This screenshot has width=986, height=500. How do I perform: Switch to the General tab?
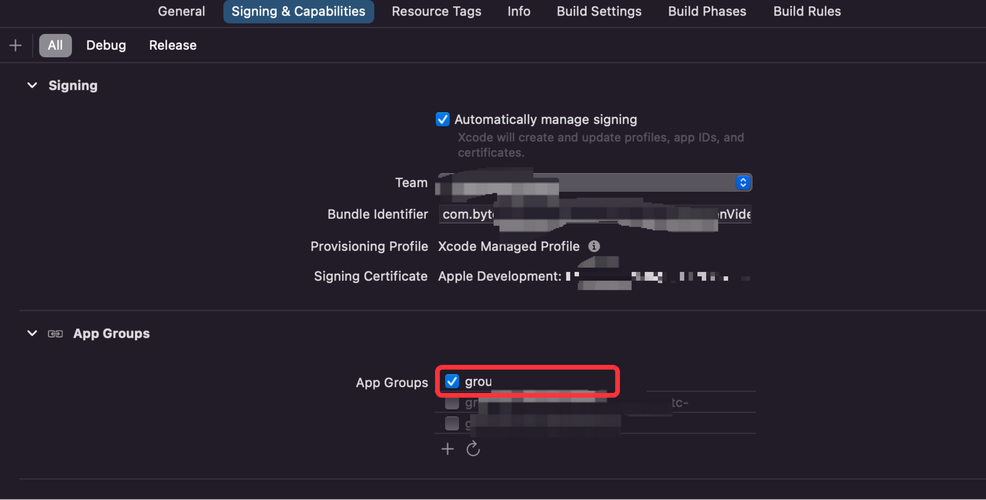(181, 11)
